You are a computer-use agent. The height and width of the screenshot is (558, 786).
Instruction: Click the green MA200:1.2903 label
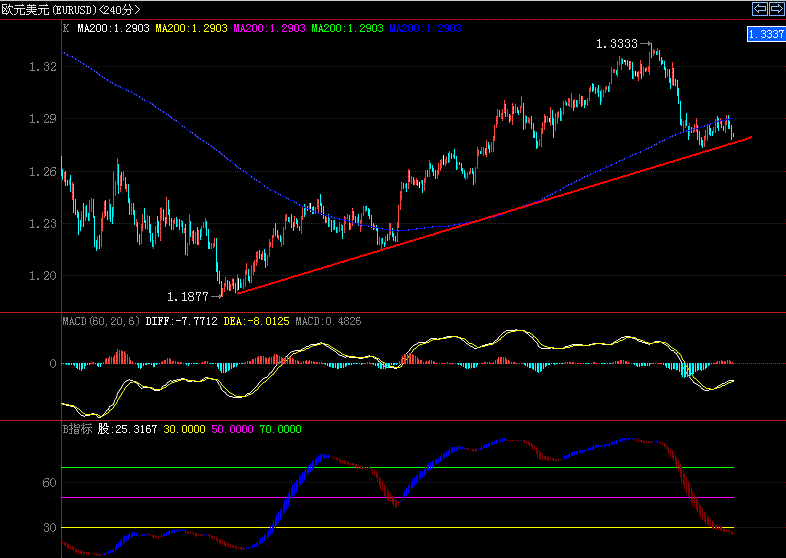pos(347,28)
